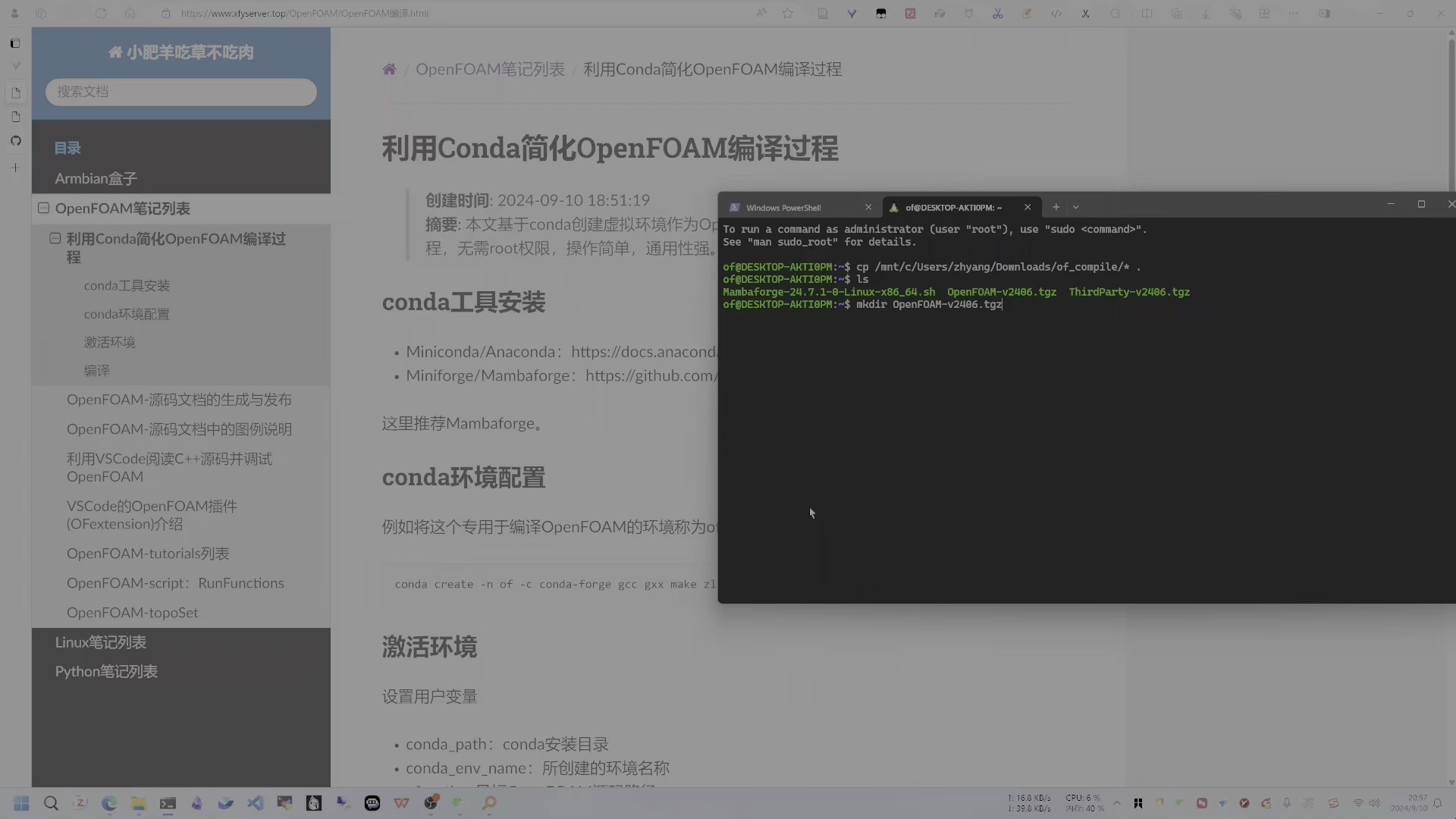Open browser downloads icon
The image size is (1456, 819).
(1205, 14)
